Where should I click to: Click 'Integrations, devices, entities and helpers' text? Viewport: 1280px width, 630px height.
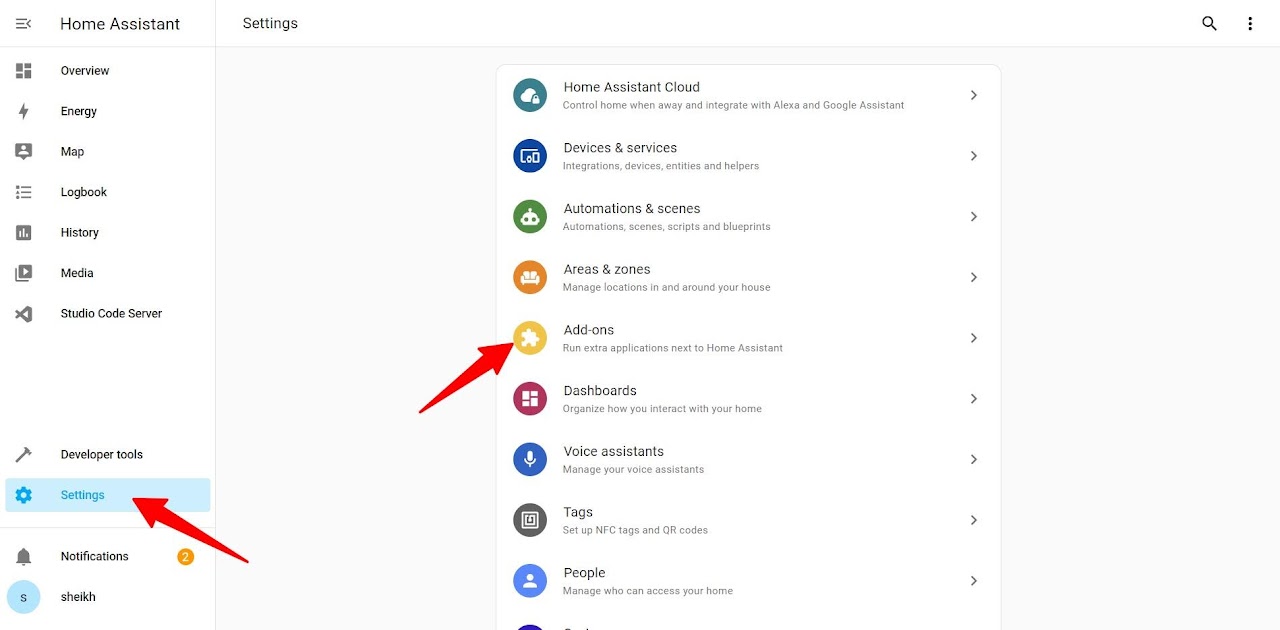click(x=661, y=166)
